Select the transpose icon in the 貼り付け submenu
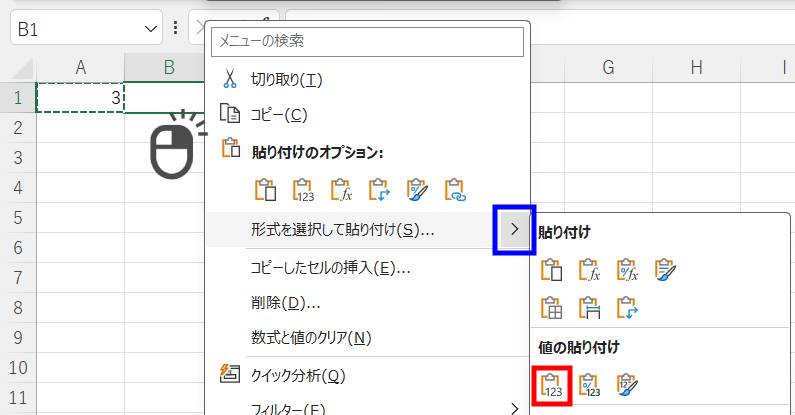 click(627, 308)
